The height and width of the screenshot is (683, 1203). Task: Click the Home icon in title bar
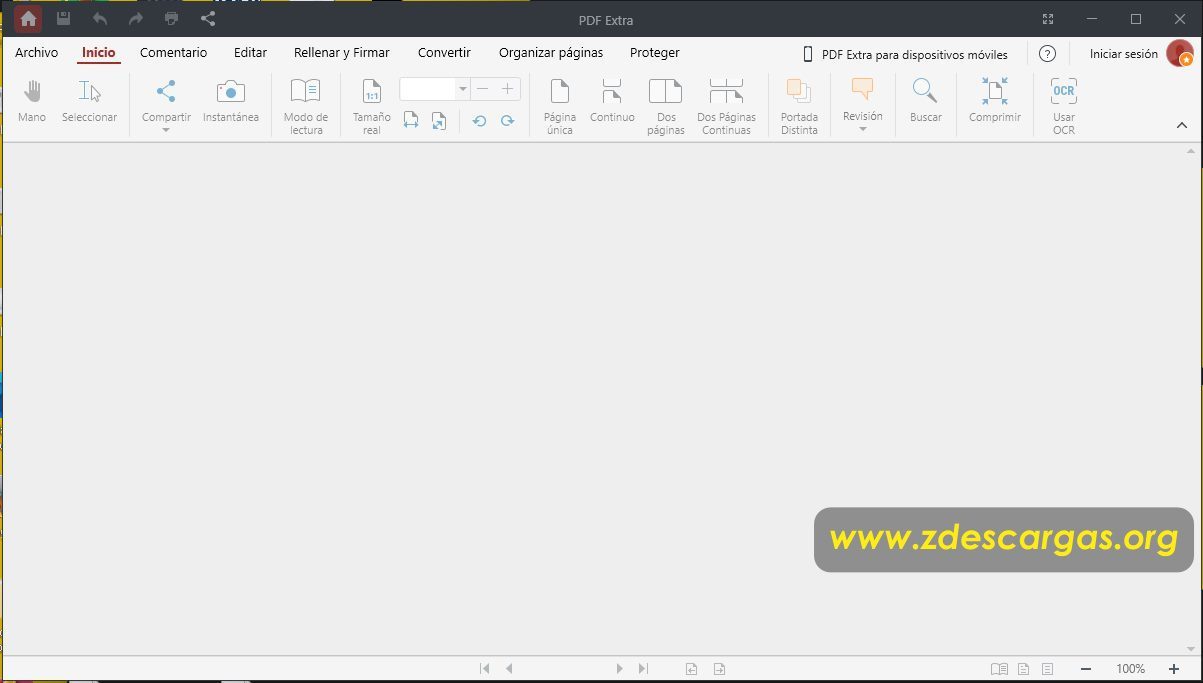point(28,19)
